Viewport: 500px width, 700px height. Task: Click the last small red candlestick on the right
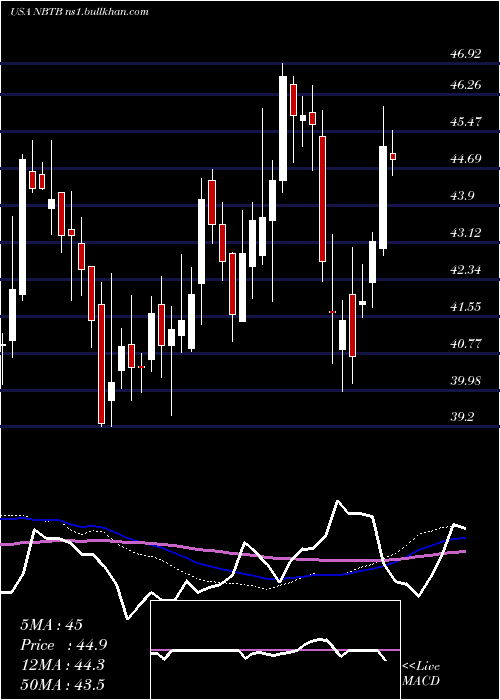pyautogui.click(x=393, y=156)
